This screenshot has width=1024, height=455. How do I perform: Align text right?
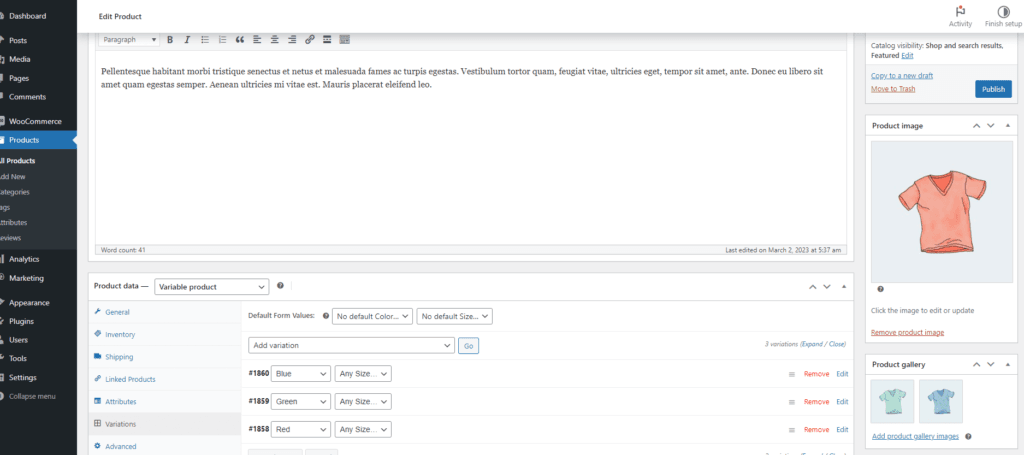coord(292,40)
